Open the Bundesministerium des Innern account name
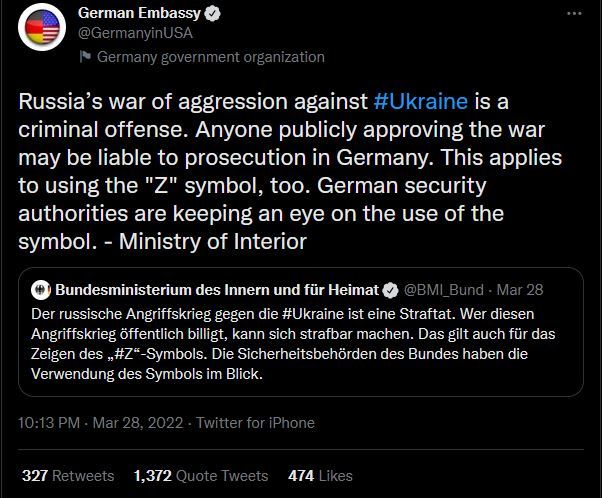 click(x=217, y=290)
